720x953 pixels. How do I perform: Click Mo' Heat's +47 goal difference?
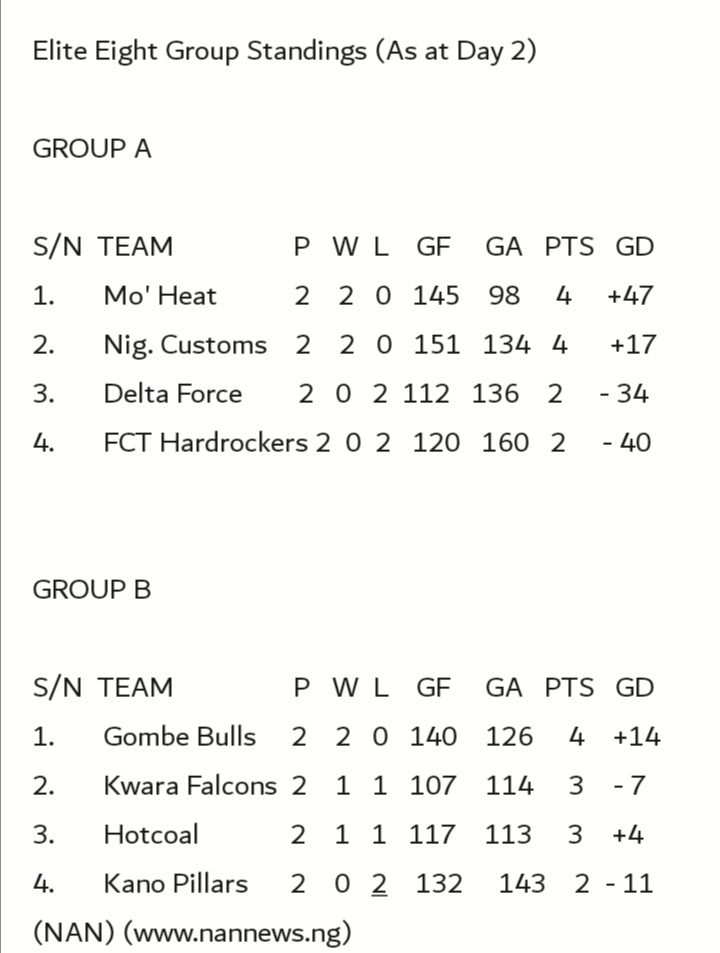630,296
